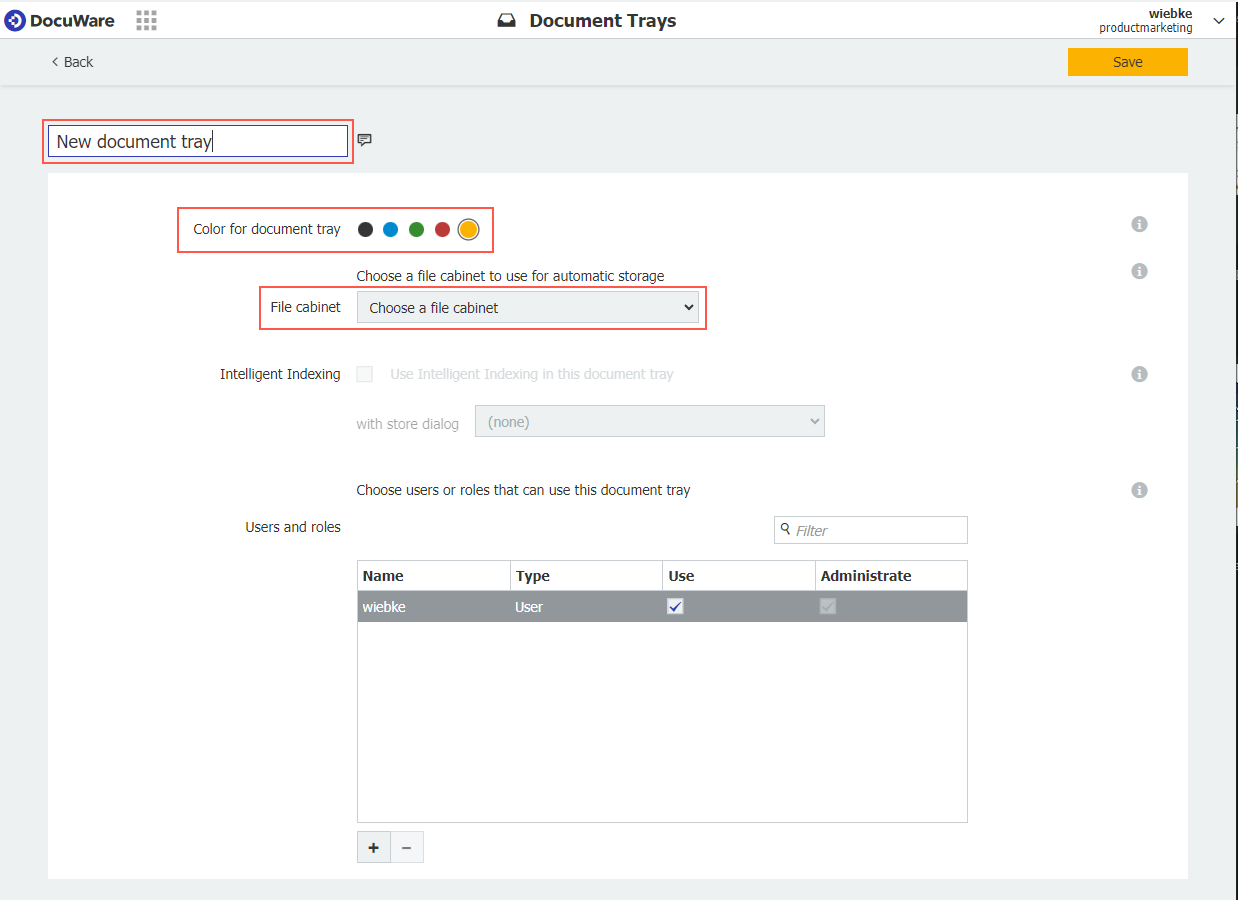Click the Save button
The height and width of the screenshot is (900, 1238).
pyautogui.click(x=1127, y=62)
